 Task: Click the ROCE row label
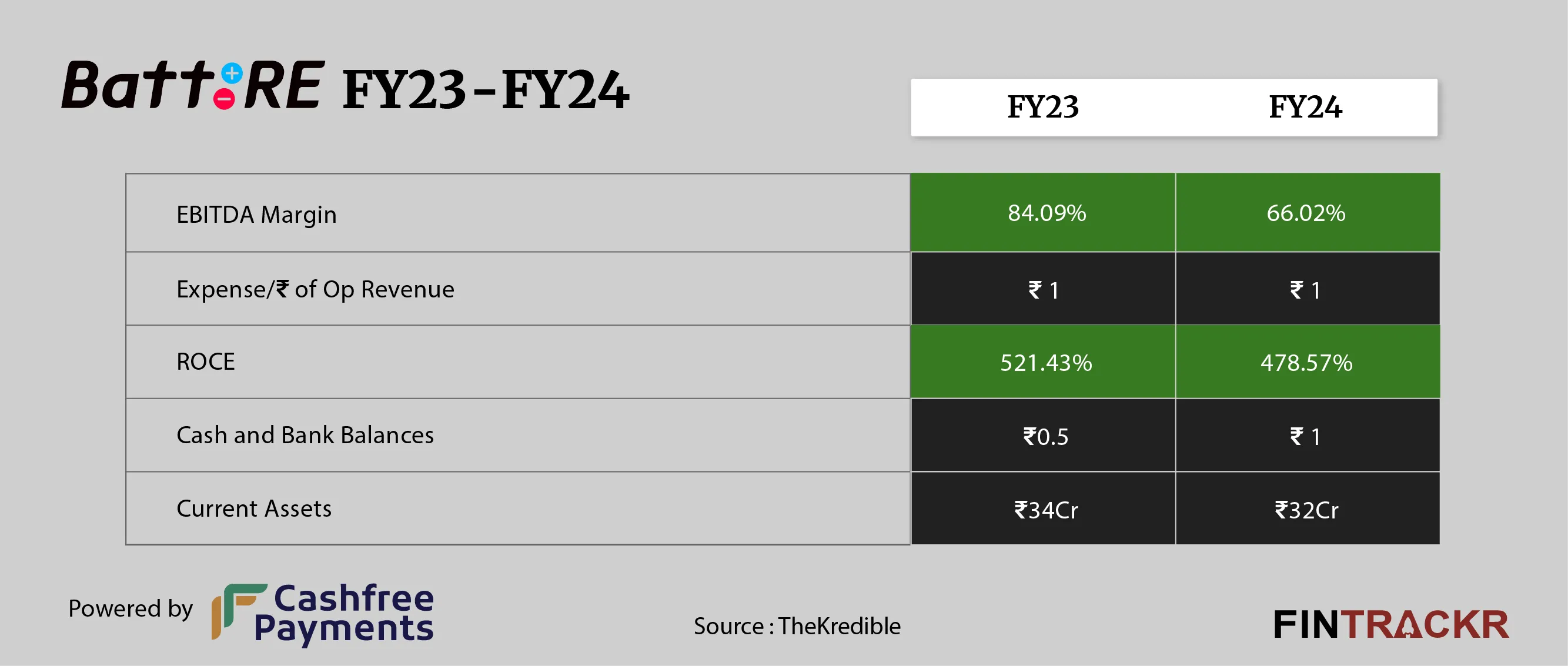point(205,362)
